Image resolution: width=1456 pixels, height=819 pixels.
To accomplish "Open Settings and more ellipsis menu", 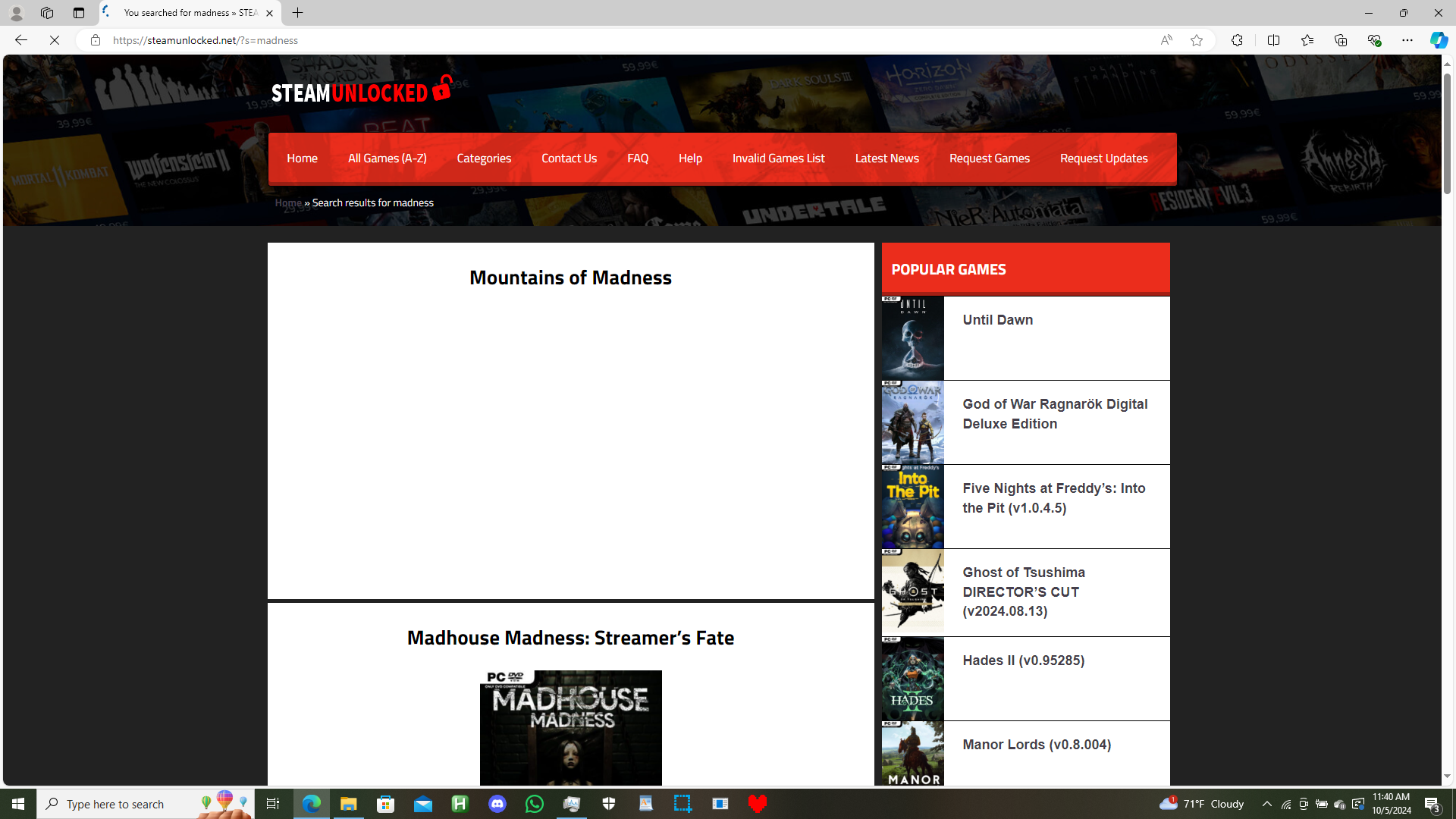I will point(1407,40).
